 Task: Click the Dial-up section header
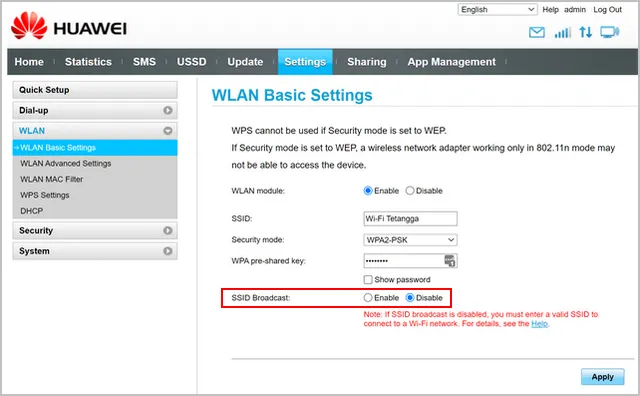pos(95,110)
